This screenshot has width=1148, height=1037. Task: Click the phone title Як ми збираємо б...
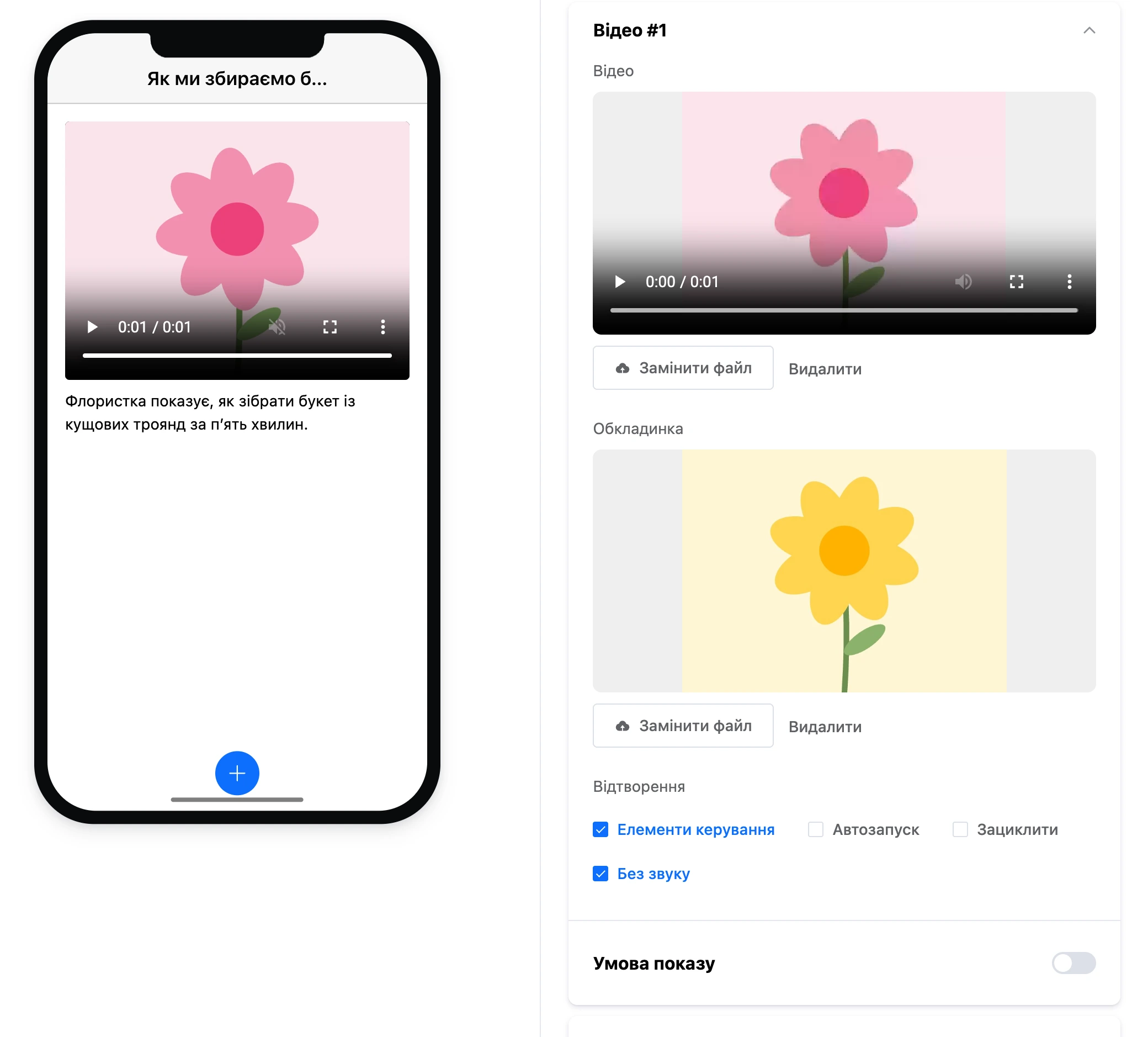237,78
